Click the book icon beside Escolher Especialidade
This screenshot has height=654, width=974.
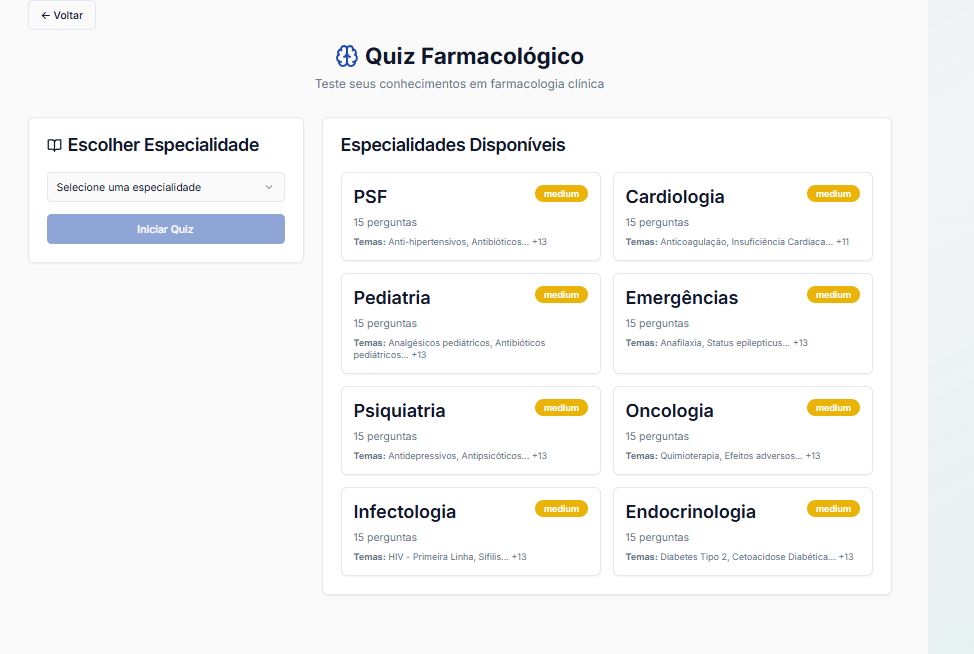(56, 145)
